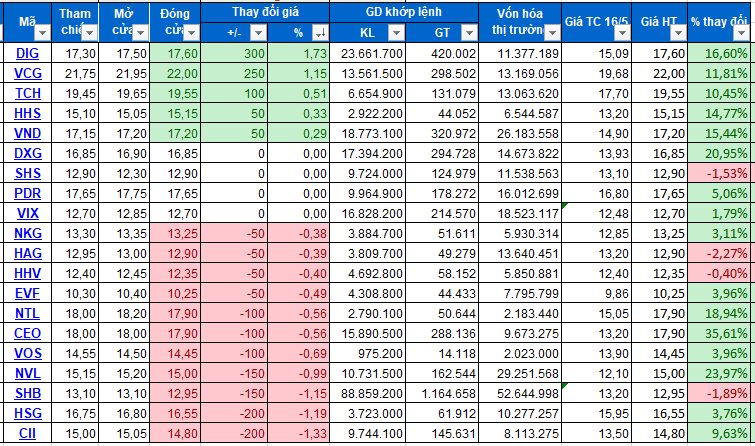Select DIG traded value 420.002
Screen dimensions: 755x446
(442, 53)
